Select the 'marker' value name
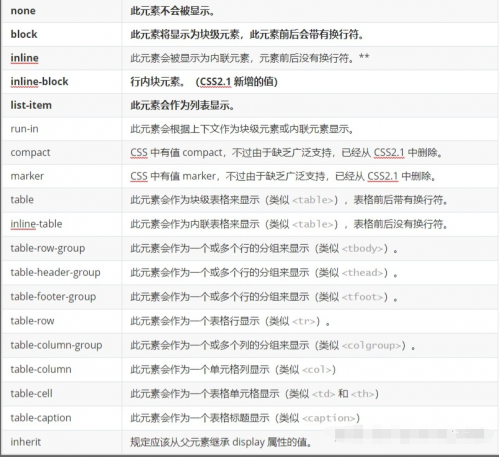The image size is (499, 457). pos(27,176)
